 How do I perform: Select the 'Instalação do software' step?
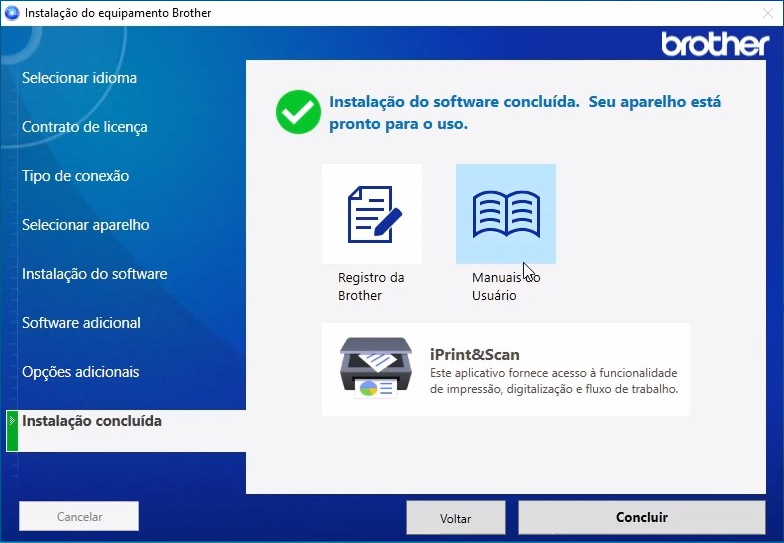coord(94,274)
